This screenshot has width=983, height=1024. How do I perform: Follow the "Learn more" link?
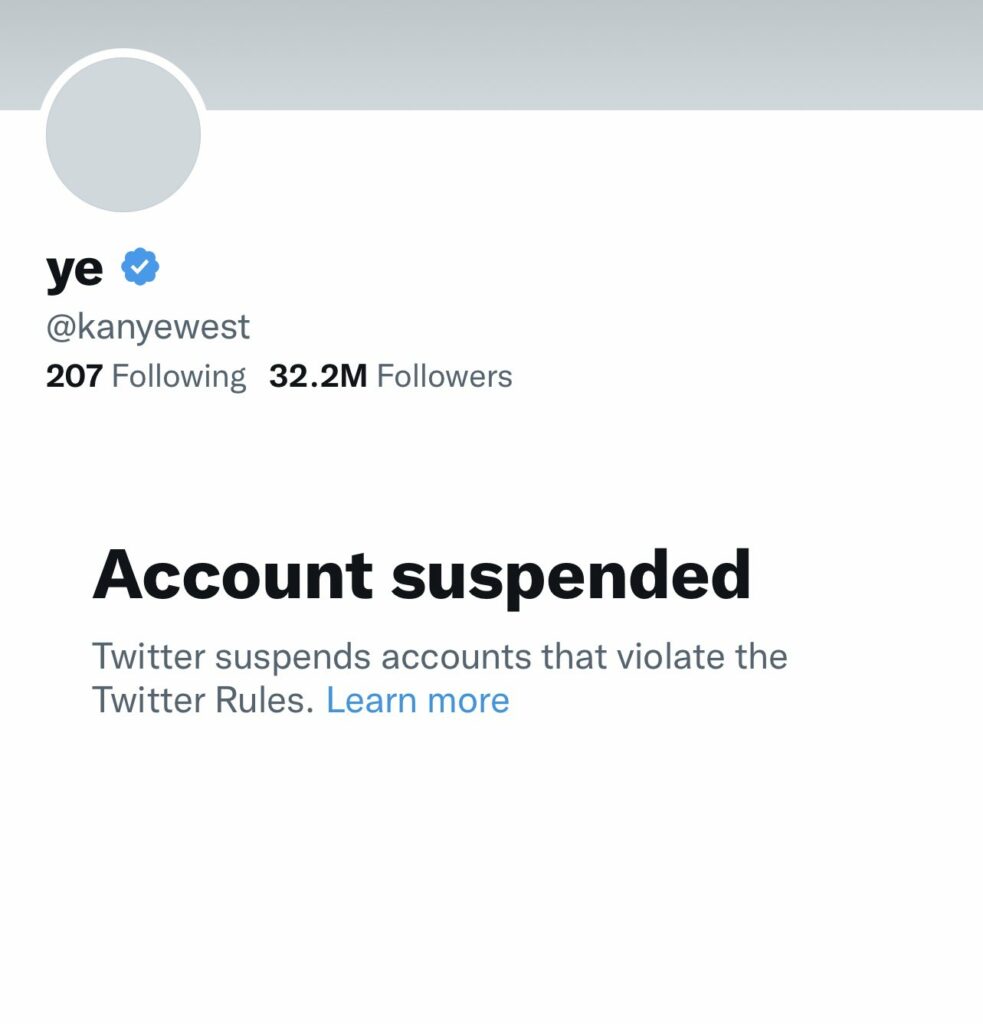417,700
